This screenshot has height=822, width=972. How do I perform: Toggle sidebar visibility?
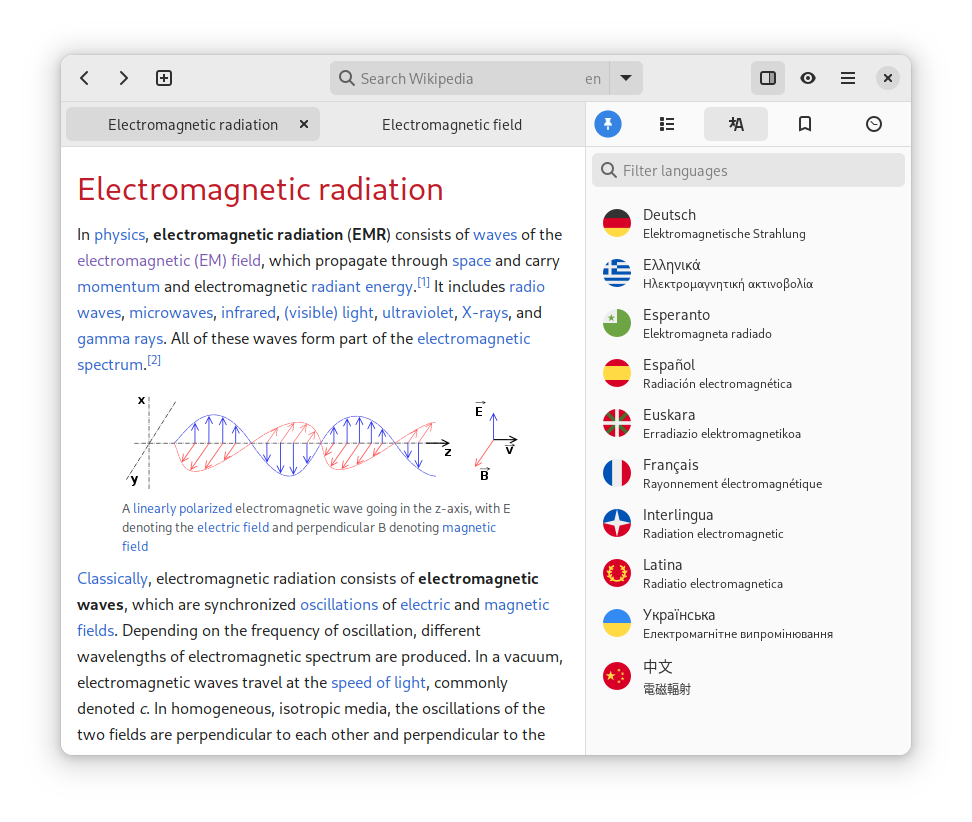coord(767,78)
